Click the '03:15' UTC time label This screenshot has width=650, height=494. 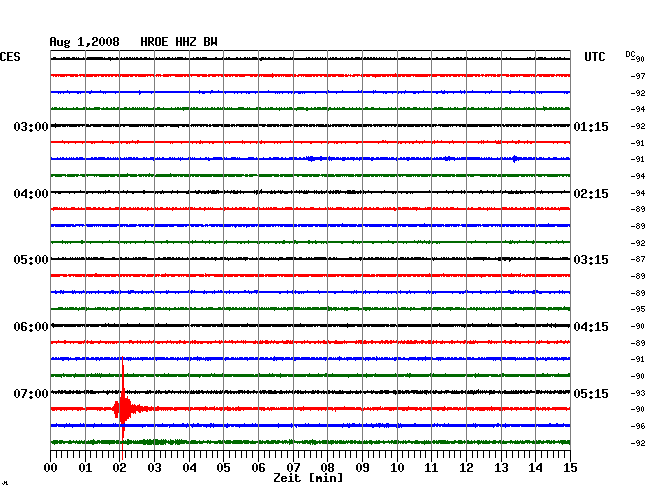(x=591, y=260)
